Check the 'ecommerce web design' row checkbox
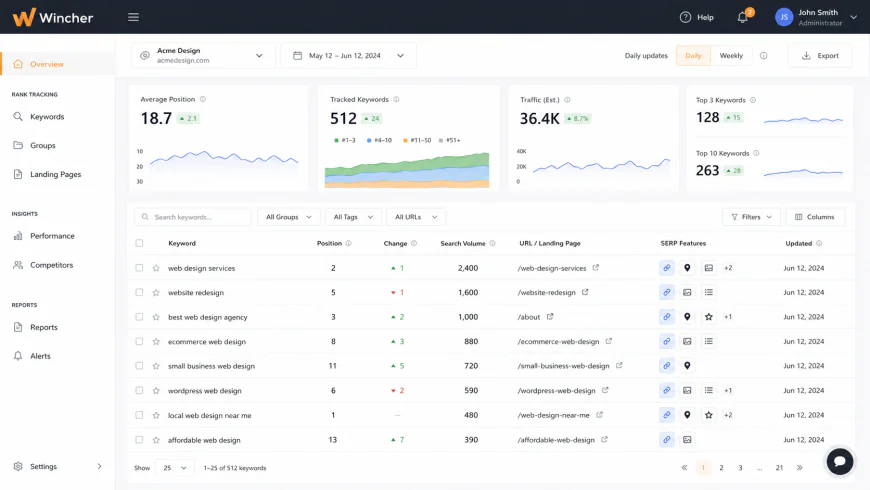 [139, 341]
